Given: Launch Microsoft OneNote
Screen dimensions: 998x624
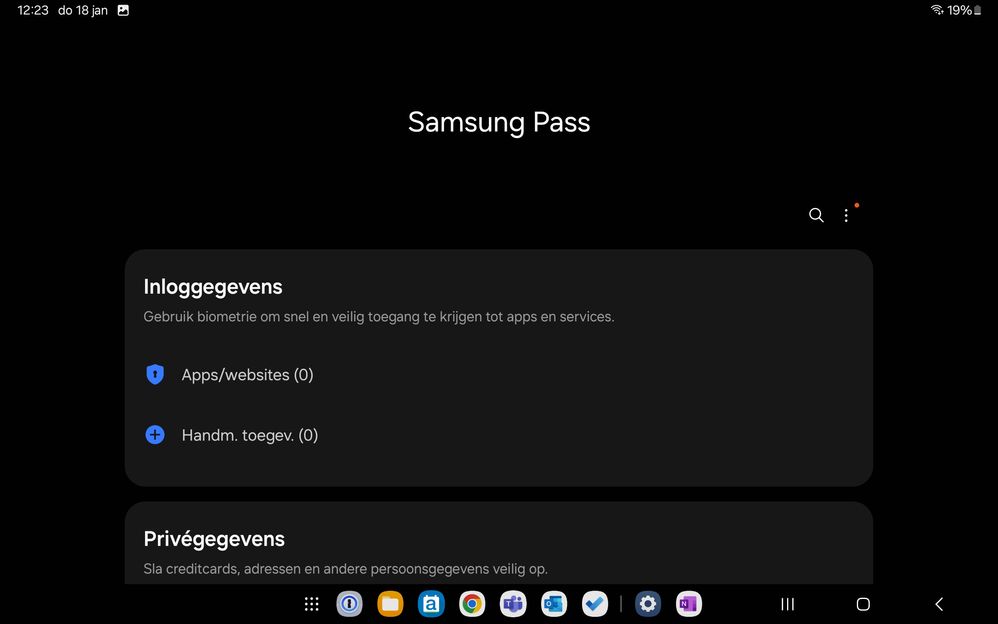Looking at the screenshot, I should point(689,604).
